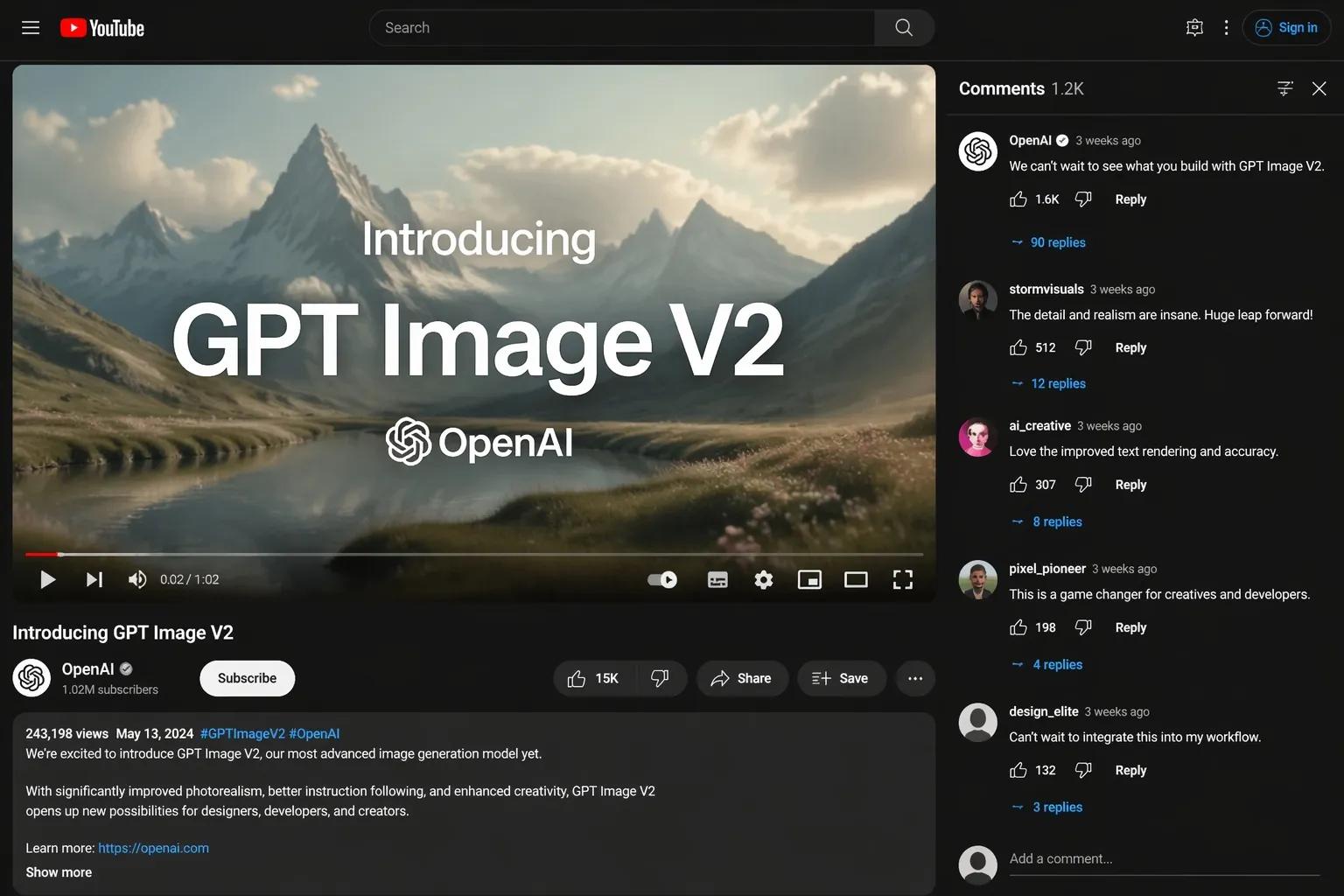1344x896 pixels.
Task: Mute the video volume
Action: coord(137,580)
